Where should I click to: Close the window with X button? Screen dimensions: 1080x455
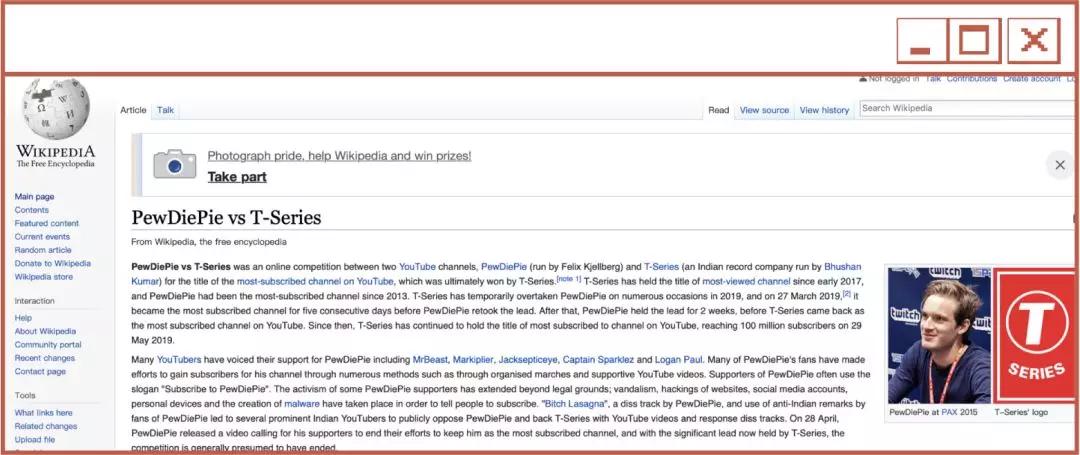[1033, 41]
